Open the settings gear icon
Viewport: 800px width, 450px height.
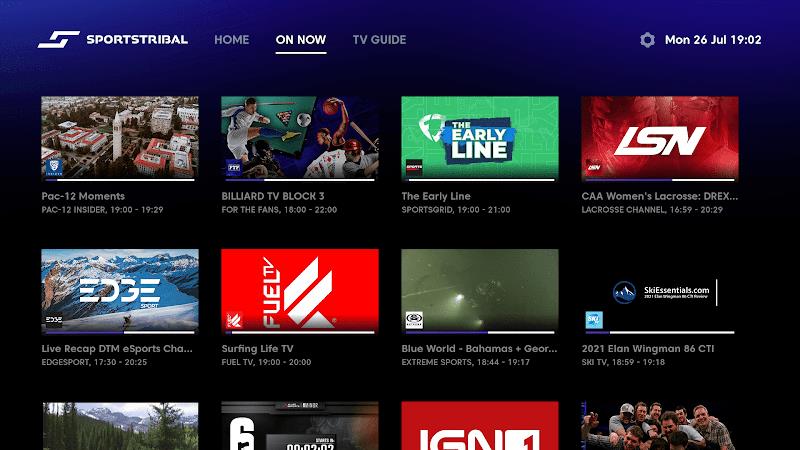(647, 40)
